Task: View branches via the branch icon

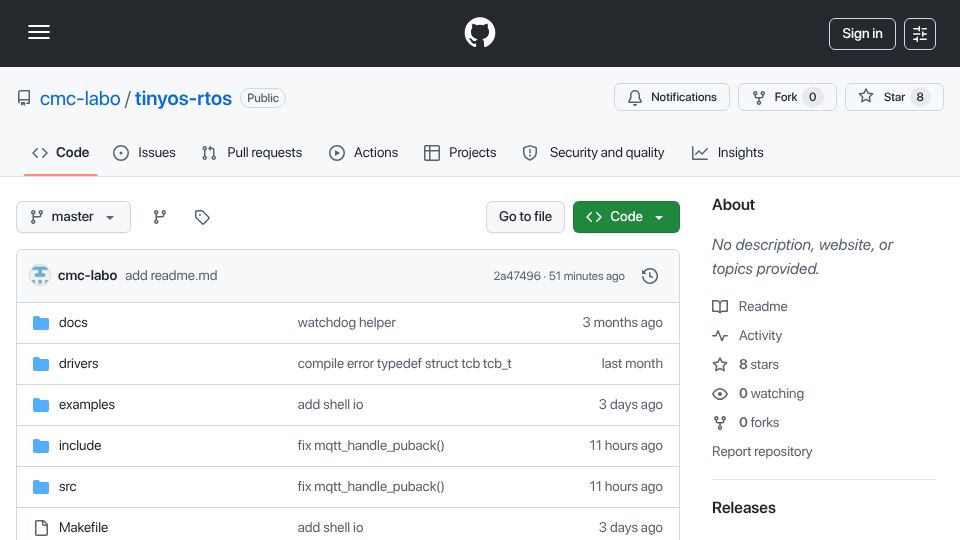Action: point(160,217)
